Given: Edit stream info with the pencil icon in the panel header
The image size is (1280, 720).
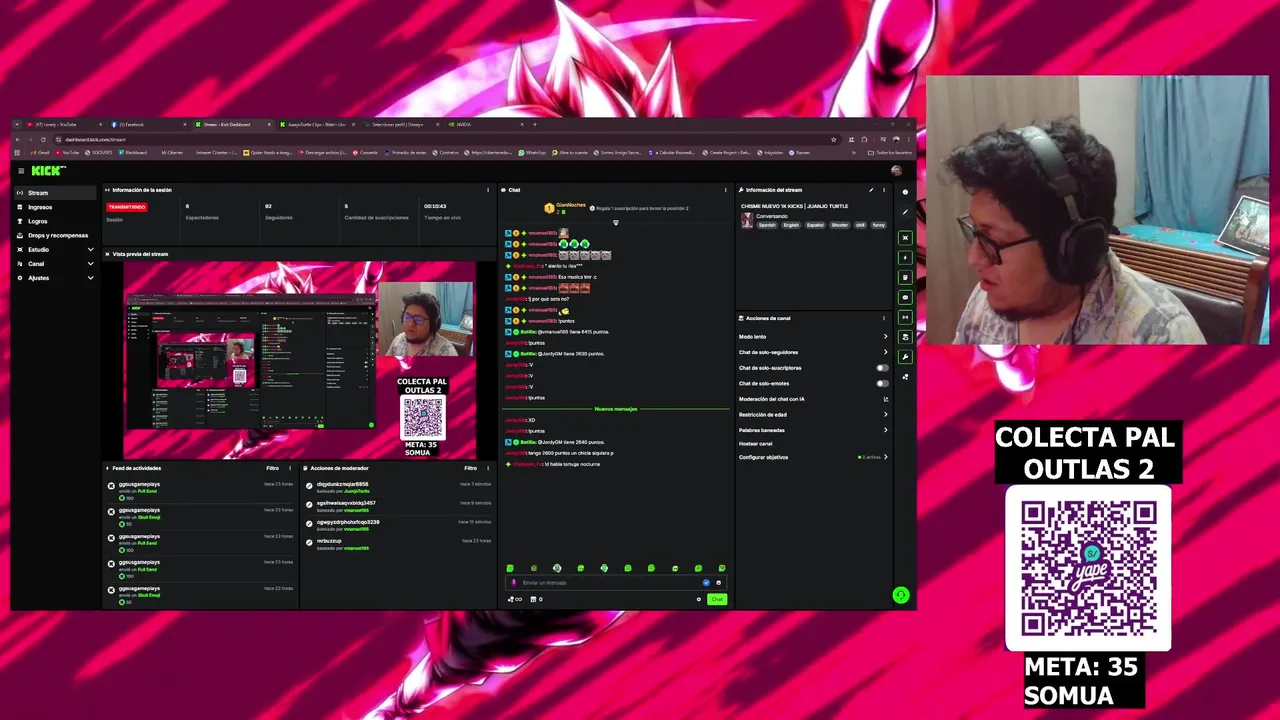Looking at the screenshot, I should point(871,190).
